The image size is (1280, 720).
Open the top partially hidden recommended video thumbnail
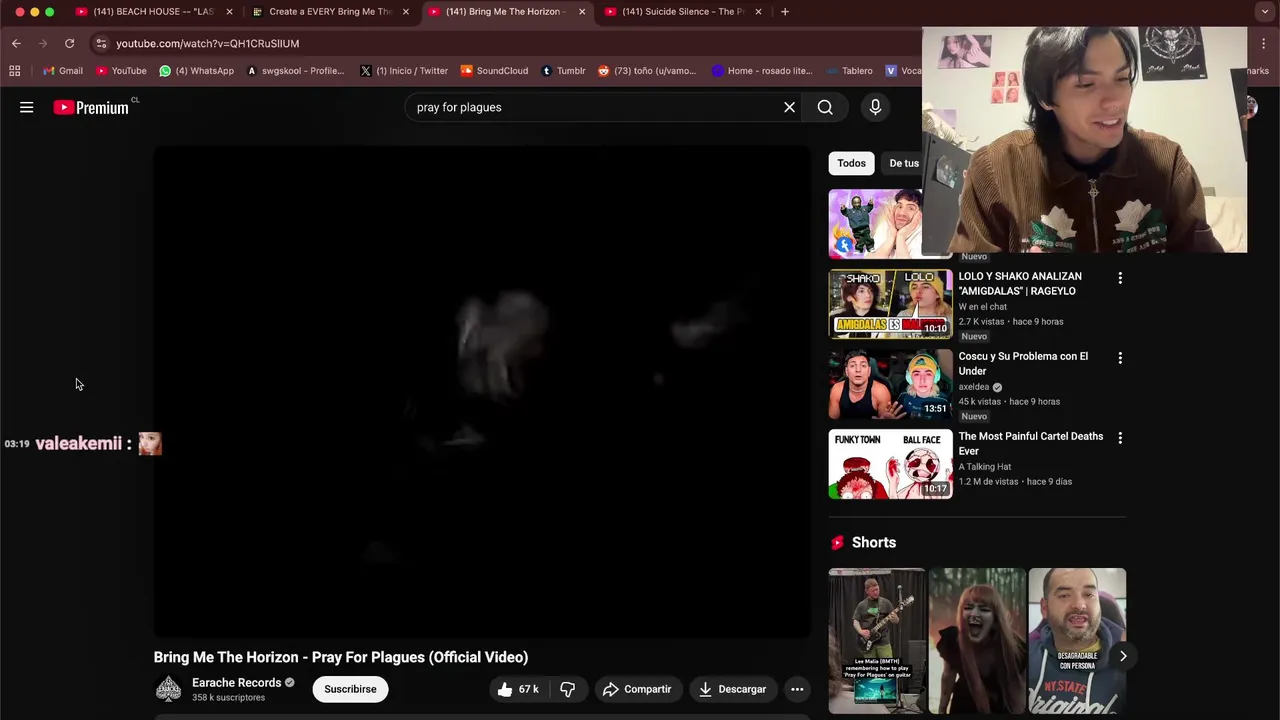[875, 224]
